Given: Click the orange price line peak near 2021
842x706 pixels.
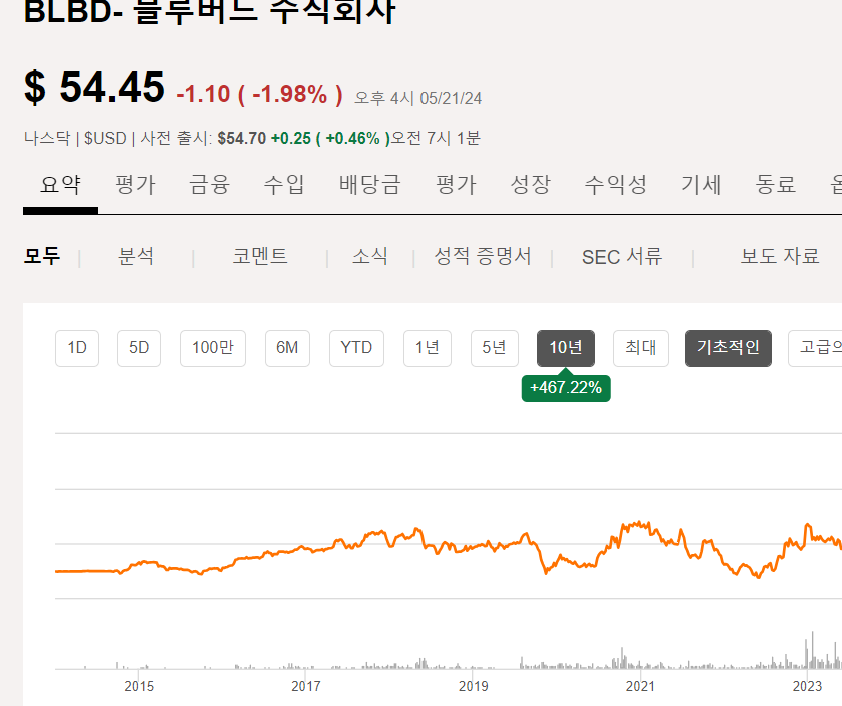Looking at the screenshot, I should point(639,523).
